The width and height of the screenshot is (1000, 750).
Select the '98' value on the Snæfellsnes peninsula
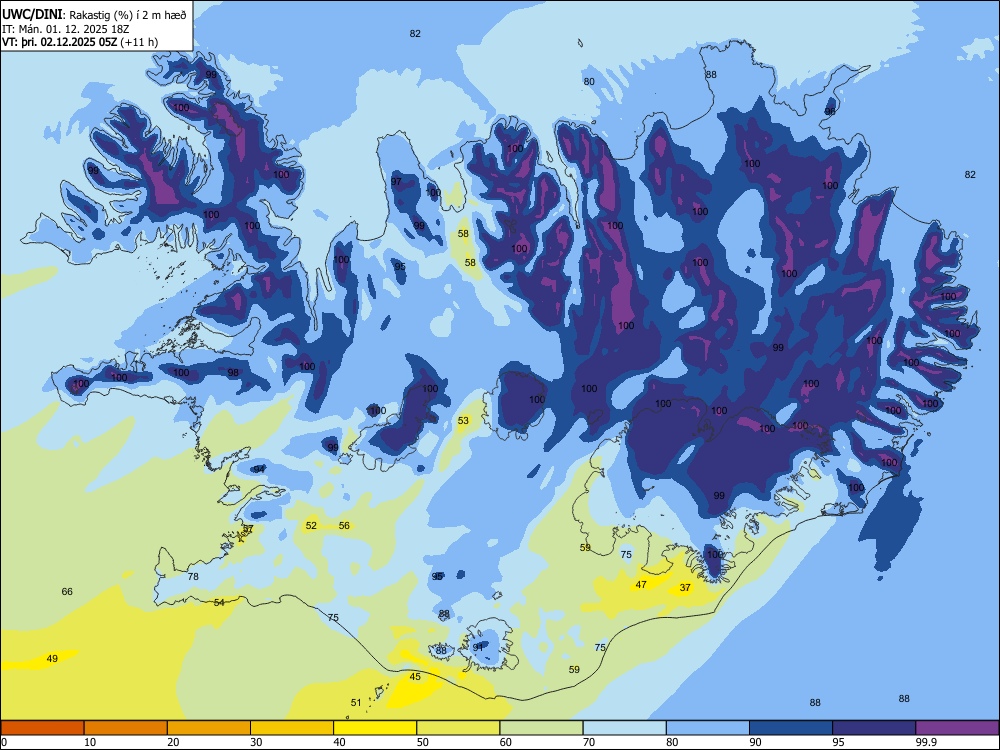[x=233, y=372]
